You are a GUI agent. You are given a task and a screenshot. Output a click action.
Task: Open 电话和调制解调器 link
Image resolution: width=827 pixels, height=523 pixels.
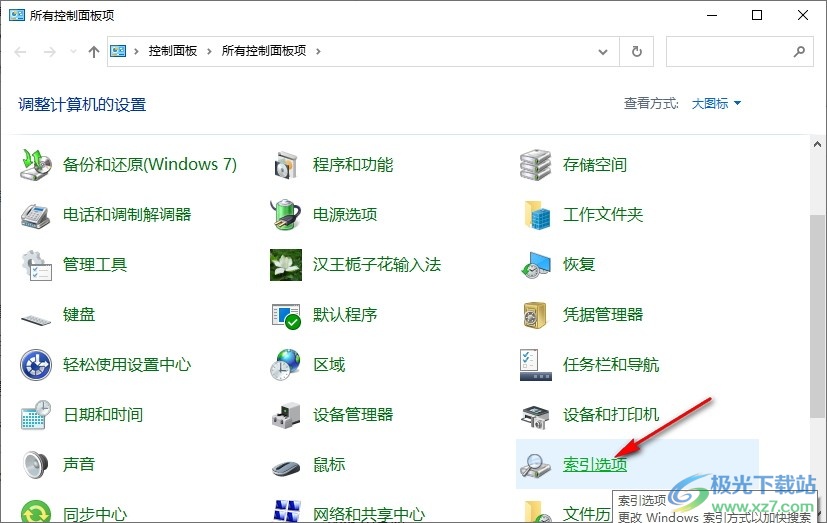(x=127, y=215)
